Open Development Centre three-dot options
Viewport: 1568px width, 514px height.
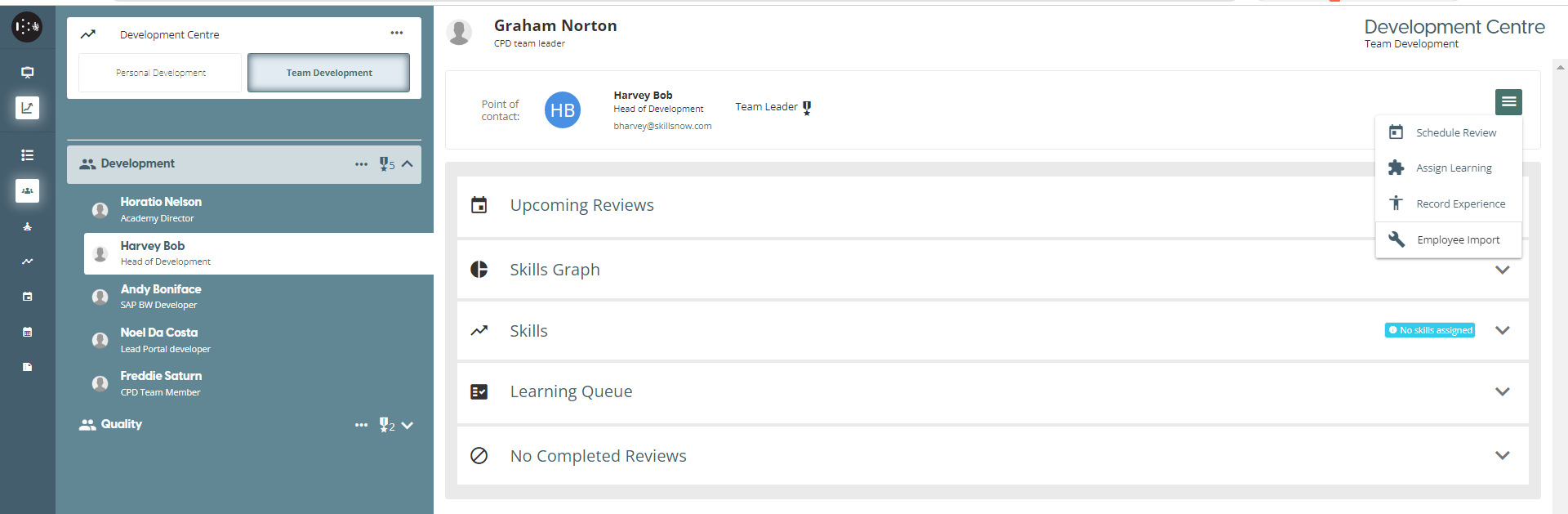(x=397, y=34)
